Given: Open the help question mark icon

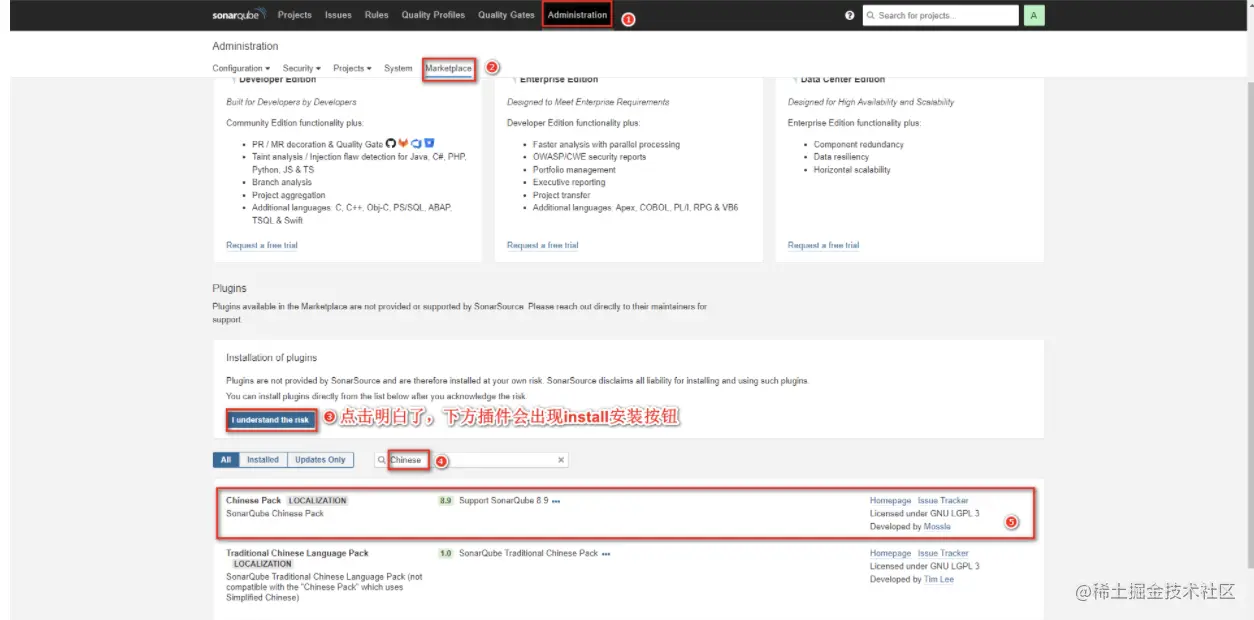Looking at the screenshot, I should [850, 16].
